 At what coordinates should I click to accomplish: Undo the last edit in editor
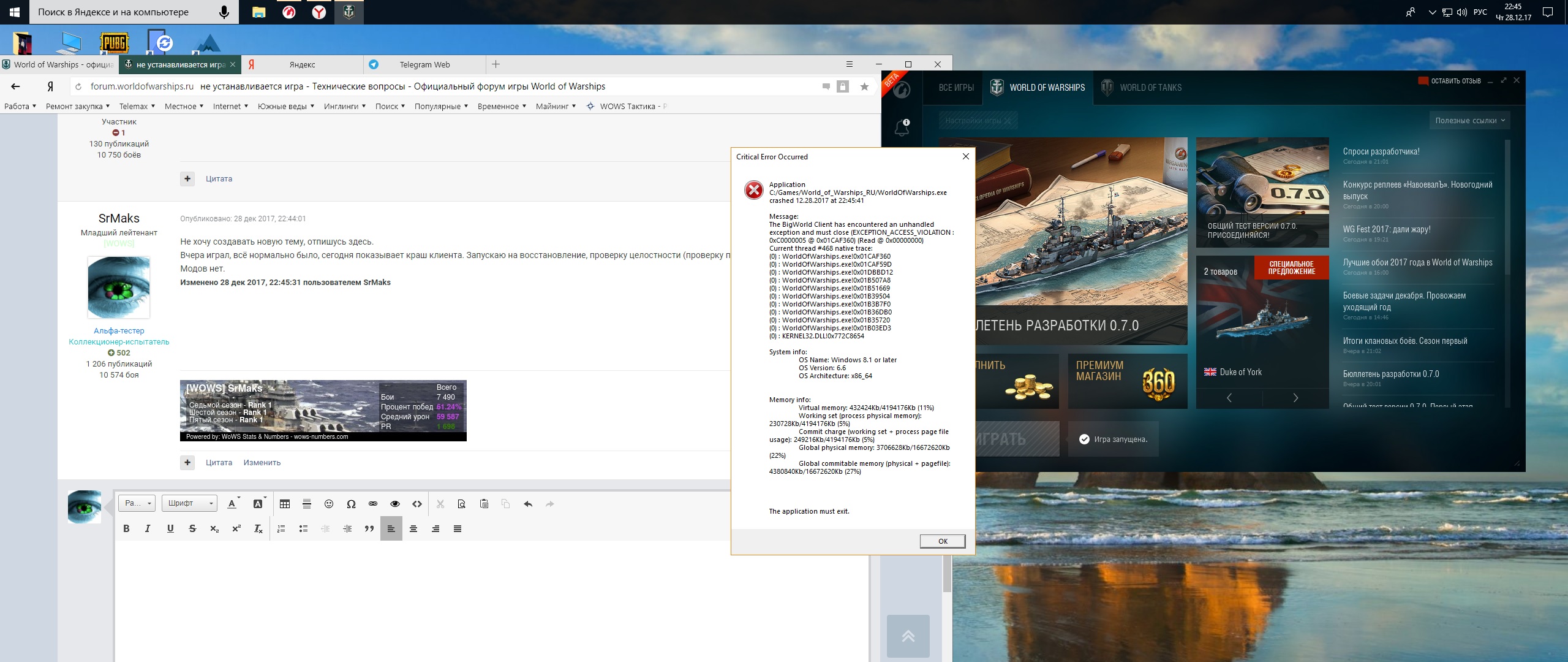point(528,504)
